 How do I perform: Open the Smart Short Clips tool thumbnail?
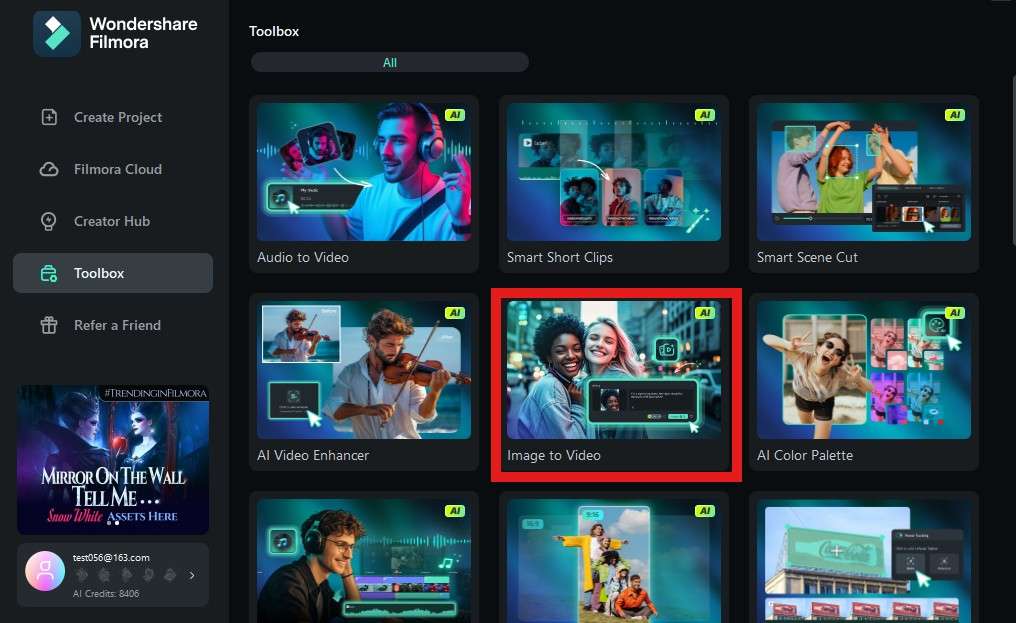(614, 172)
